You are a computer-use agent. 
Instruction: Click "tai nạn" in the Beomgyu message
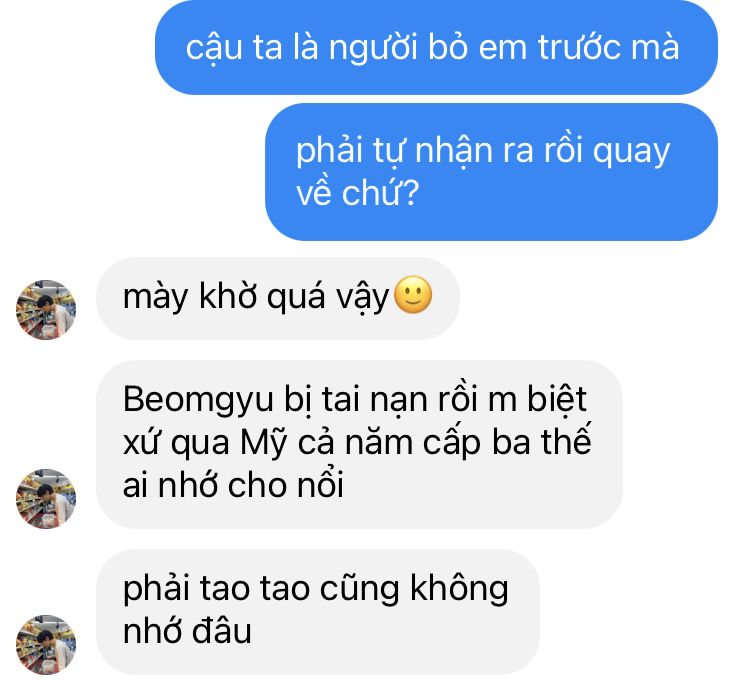click(375, 400)
